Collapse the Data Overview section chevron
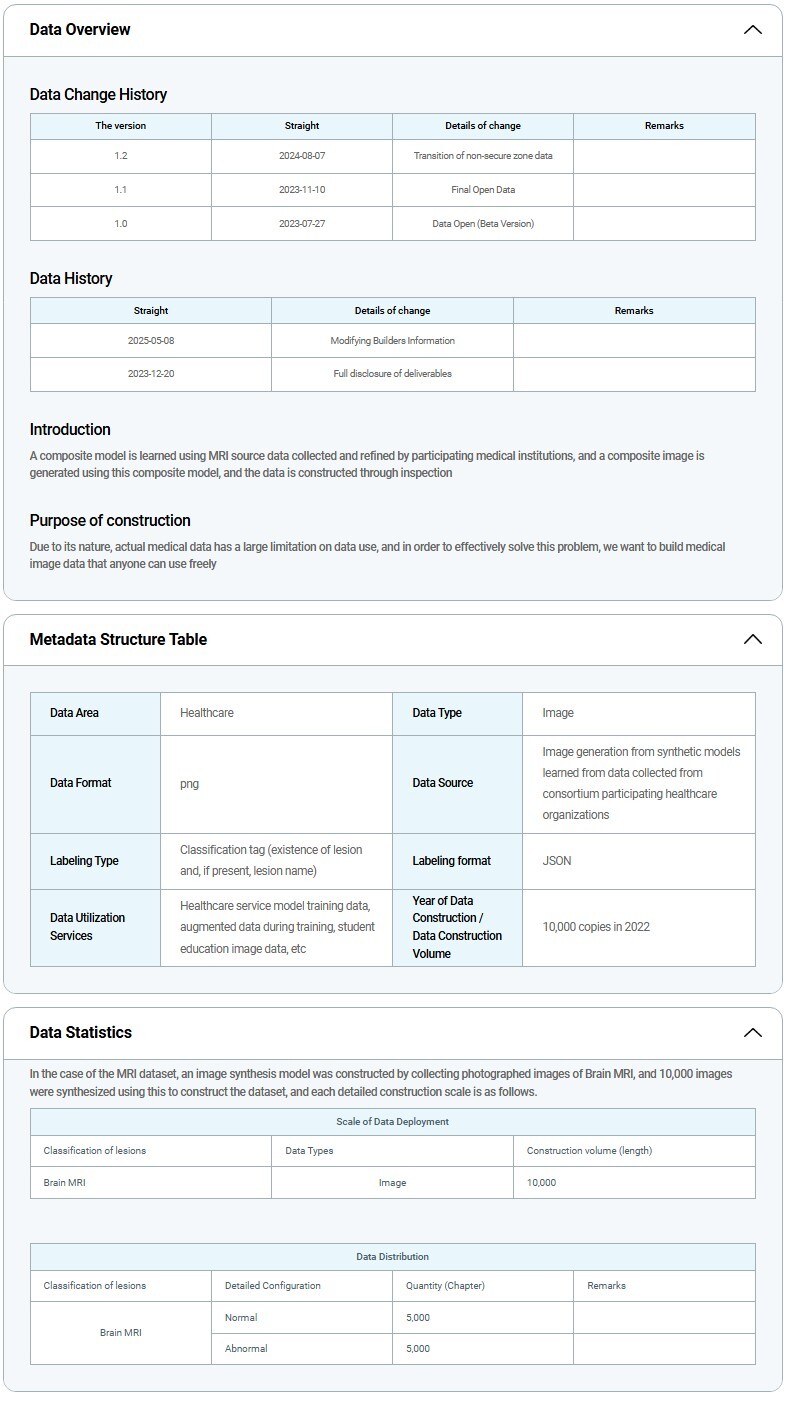 [x=752, y=30]
